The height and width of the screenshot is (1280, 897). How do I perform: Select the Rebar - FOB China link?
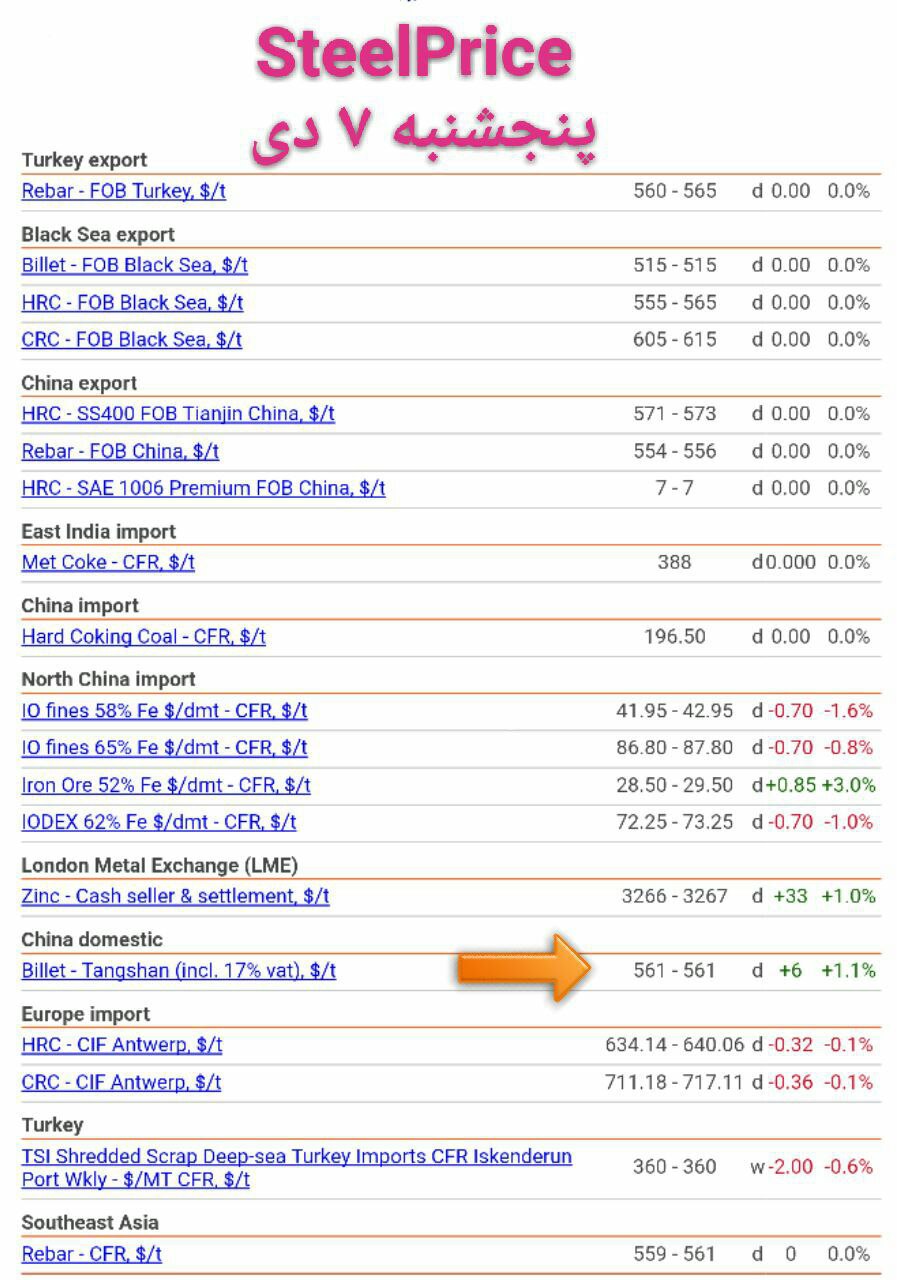point(120,451)
